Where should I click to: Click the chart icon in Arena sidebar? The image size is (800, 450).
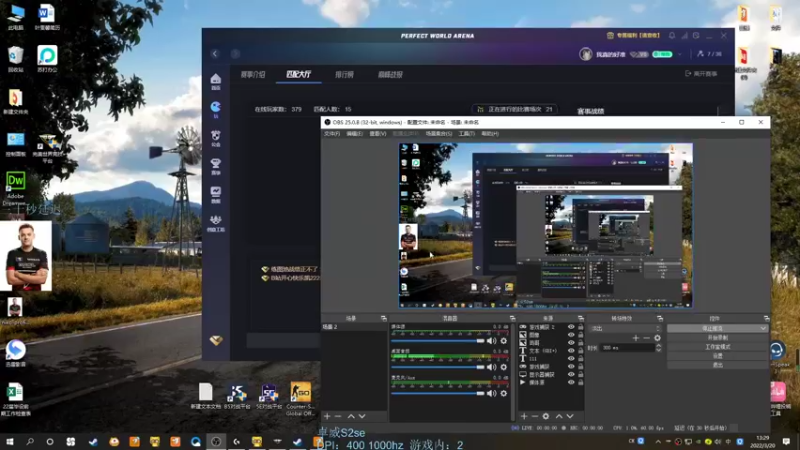tap(216, 191)
